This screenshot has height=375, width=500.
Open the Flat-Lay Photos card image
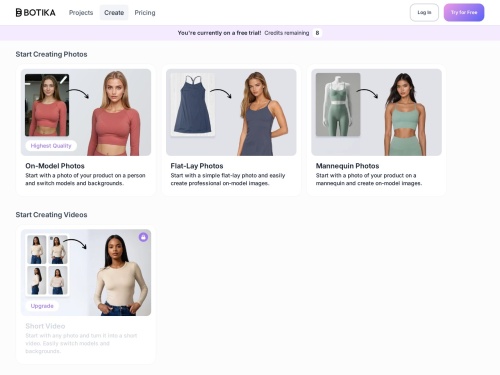coord(231,112)
